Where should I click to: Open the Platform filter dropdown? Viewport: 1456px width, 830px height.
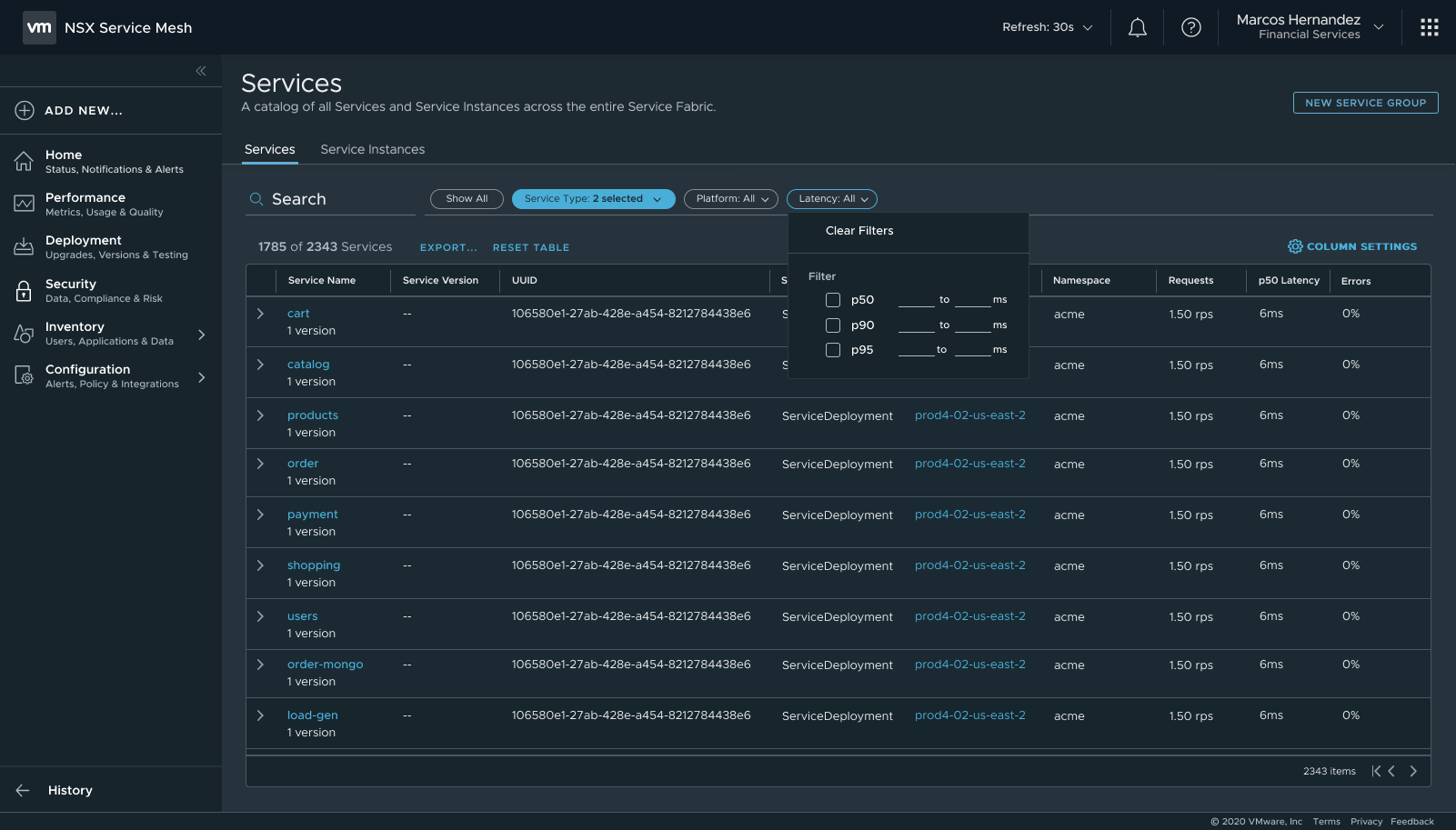[x=731, y=199]
